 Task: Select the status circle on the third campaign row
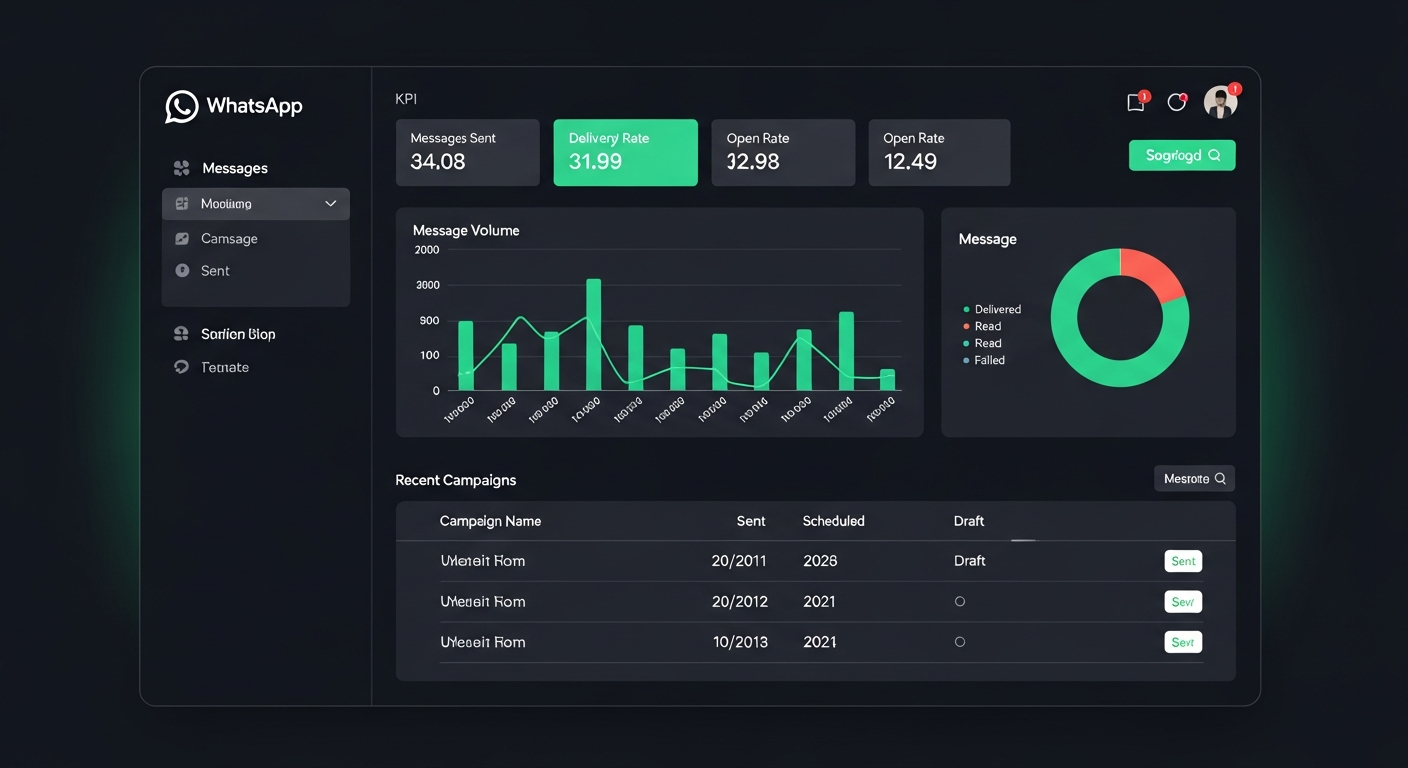960,641
